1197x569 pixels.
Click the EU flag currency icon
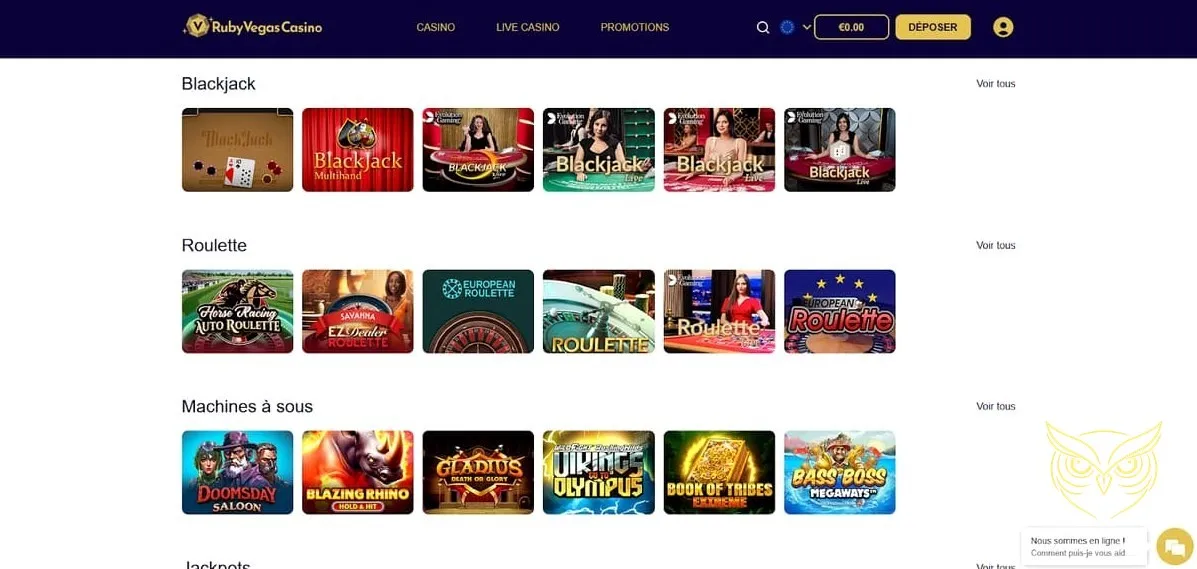tap(787, 27)
